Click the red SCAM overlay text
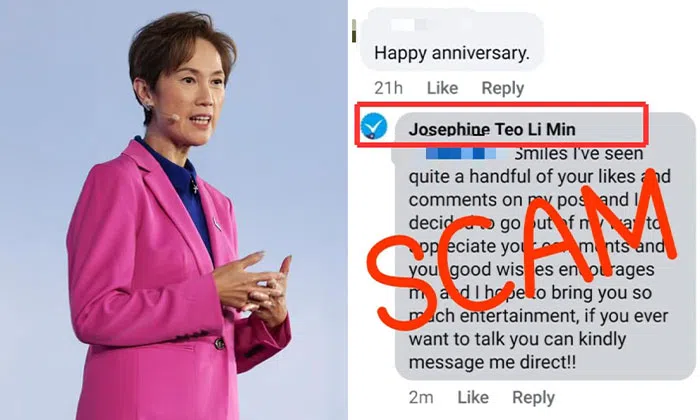This screenshot has width=700, height=420. pyautogui.click(x=522, y=251)
